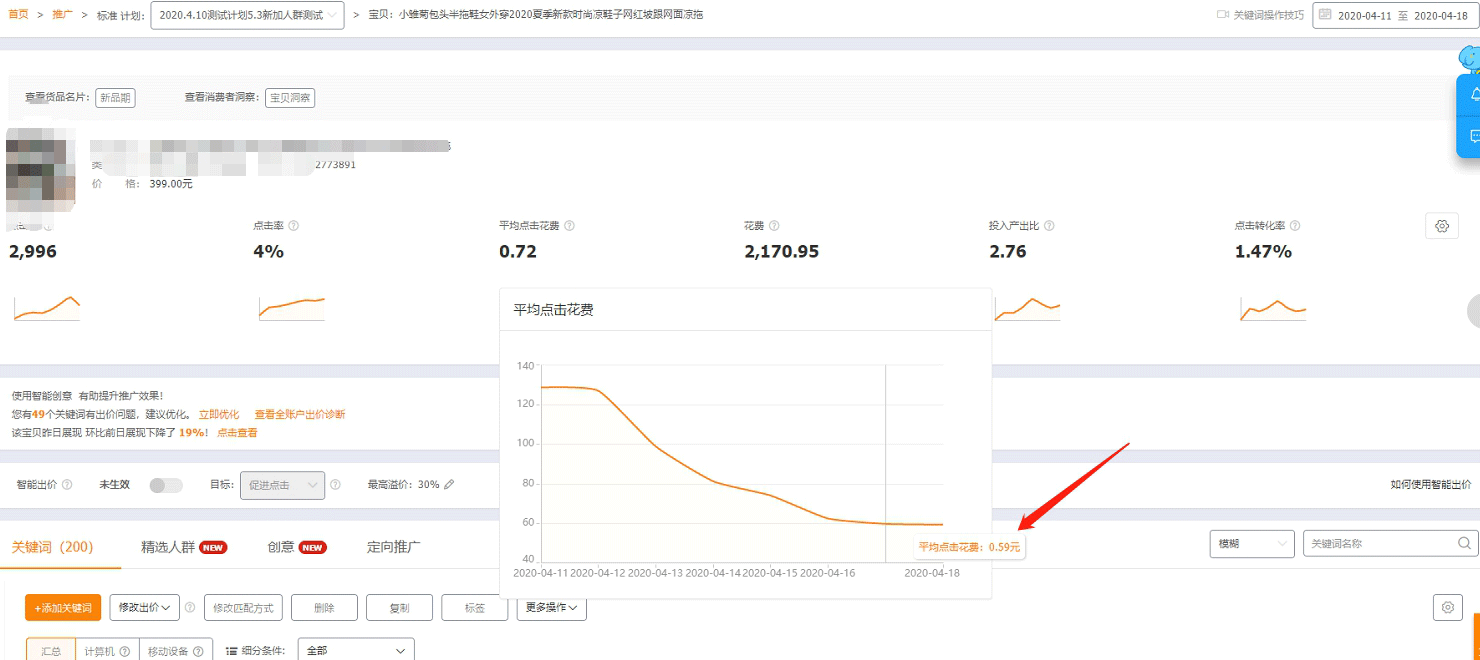Open the 修改出价 dropdown
The width and height of the screenshot is (1480, 660).
pyautogui.click(x=144, y=607)
